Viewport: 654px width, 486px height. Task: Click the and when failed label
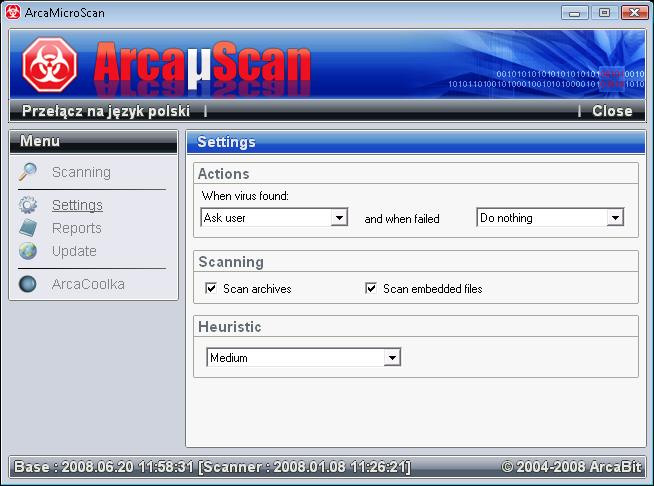(402, 219)
